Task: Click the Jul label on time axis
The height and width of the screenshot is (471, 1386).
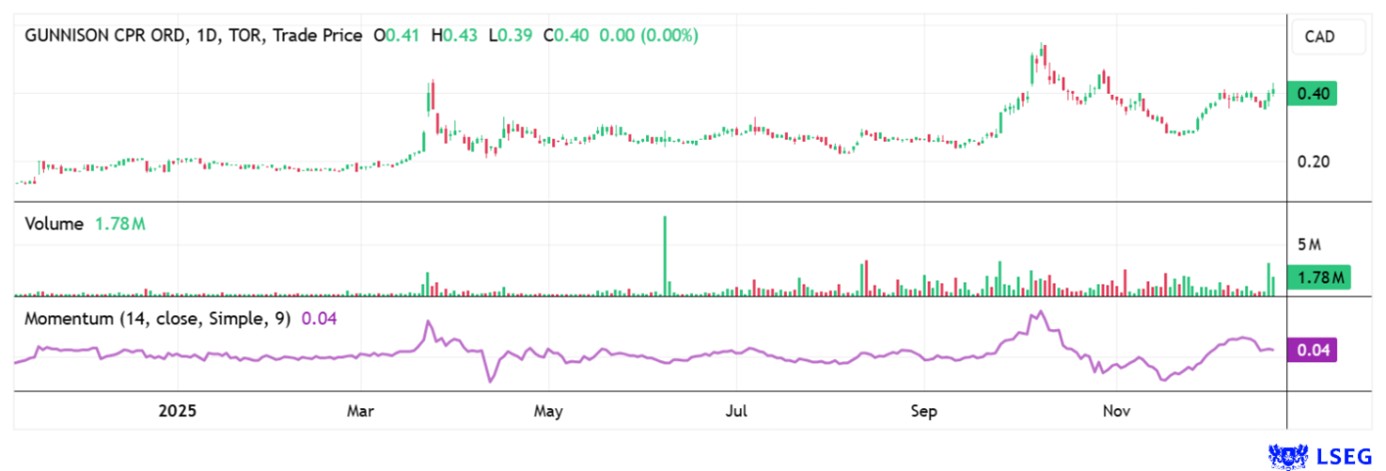Action: 736,411
